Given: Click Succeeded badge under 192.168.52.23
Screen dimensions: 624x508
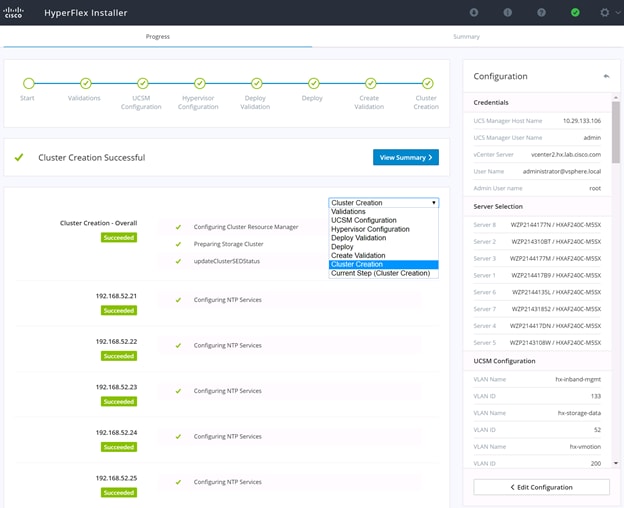Looking at the screenshot, I should pyautogui.click(x=119, y=401).
